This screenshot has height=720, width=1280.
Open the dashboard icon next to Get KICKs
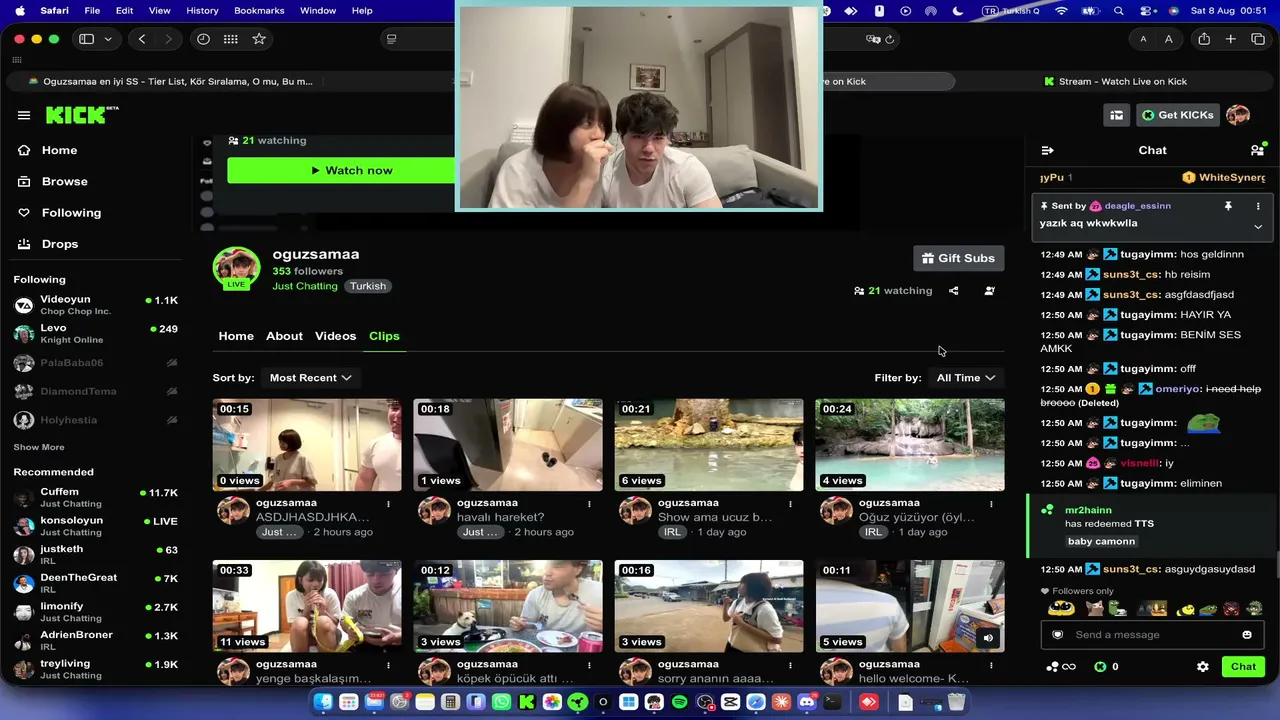pos(1117,115)
